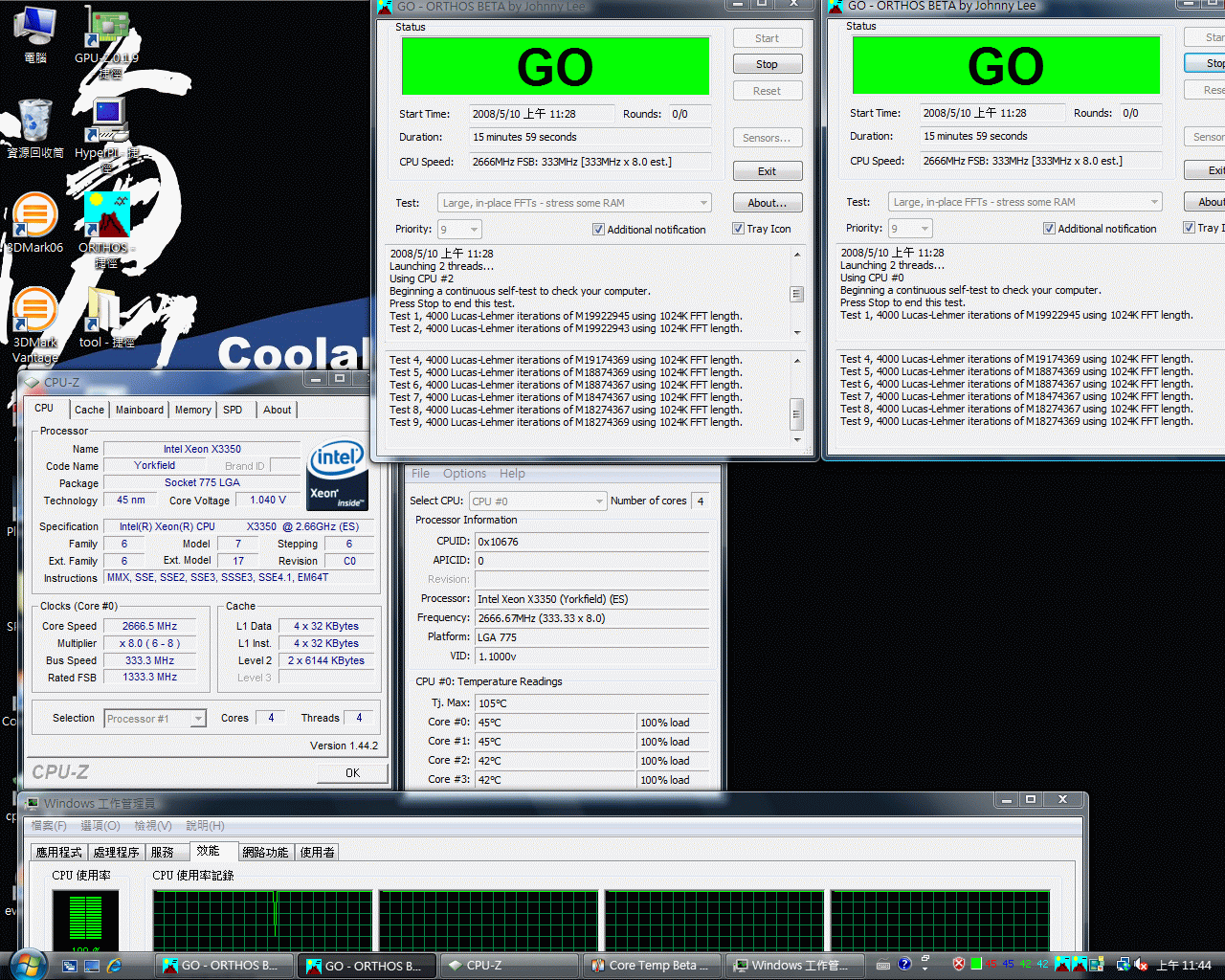The image size is (1225, 980).
Task: Click the muted volume speaker tray icon
Action: click(x=1141, y=965)
